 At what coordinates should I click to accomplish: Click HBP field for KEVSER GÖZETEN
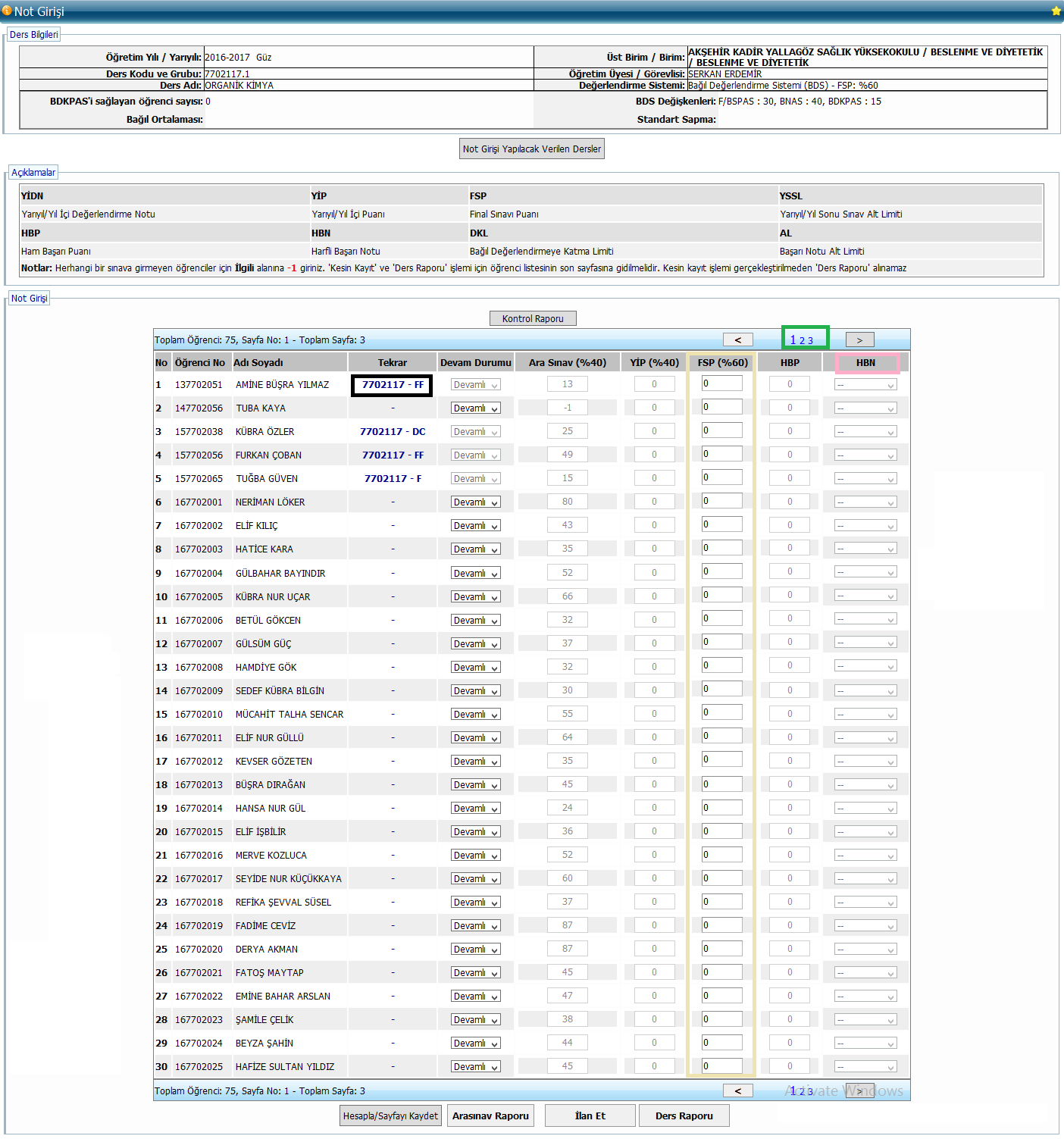click(x=790, y=761)
